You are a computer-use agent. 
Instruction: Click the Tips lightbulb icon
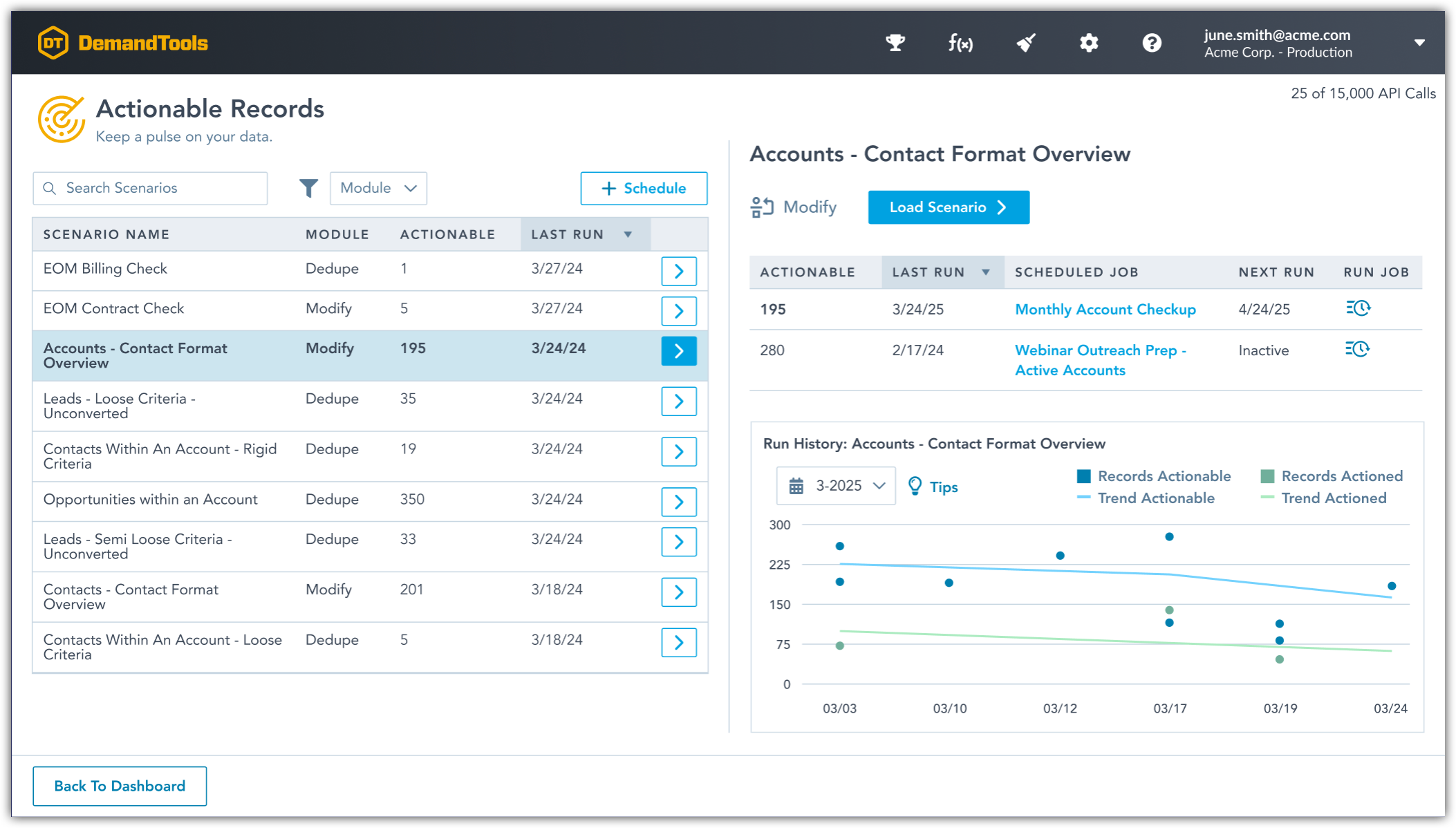pyautogui.click(x=915, y=486)
